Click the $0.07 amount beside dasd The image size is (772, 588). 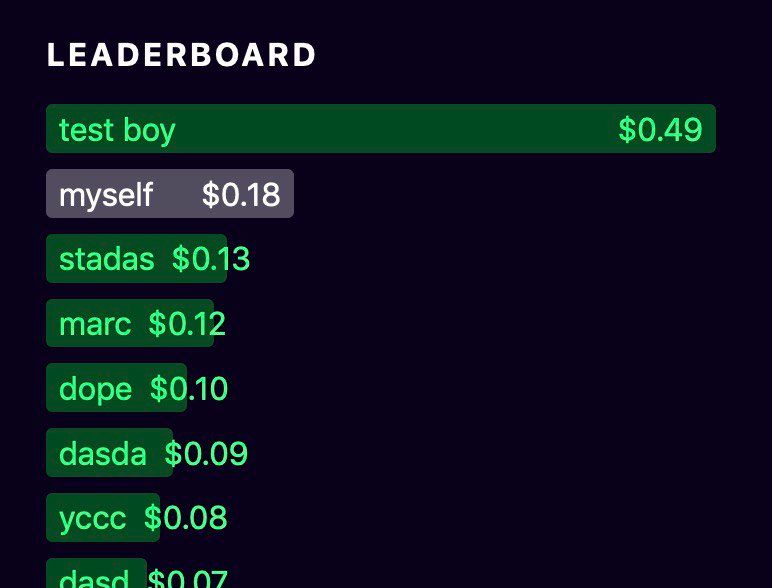click(x=188, y=578)
